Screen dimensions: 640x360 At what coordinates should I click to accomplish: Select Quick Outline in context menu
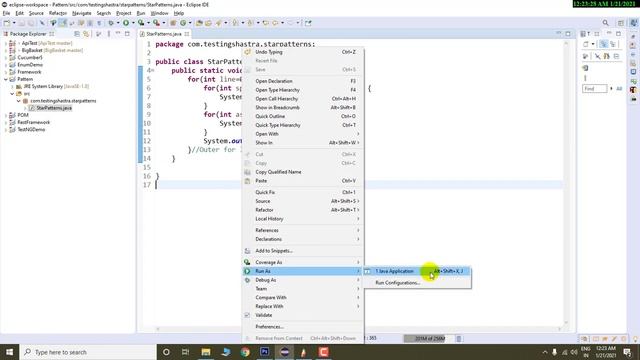[302, 116]
